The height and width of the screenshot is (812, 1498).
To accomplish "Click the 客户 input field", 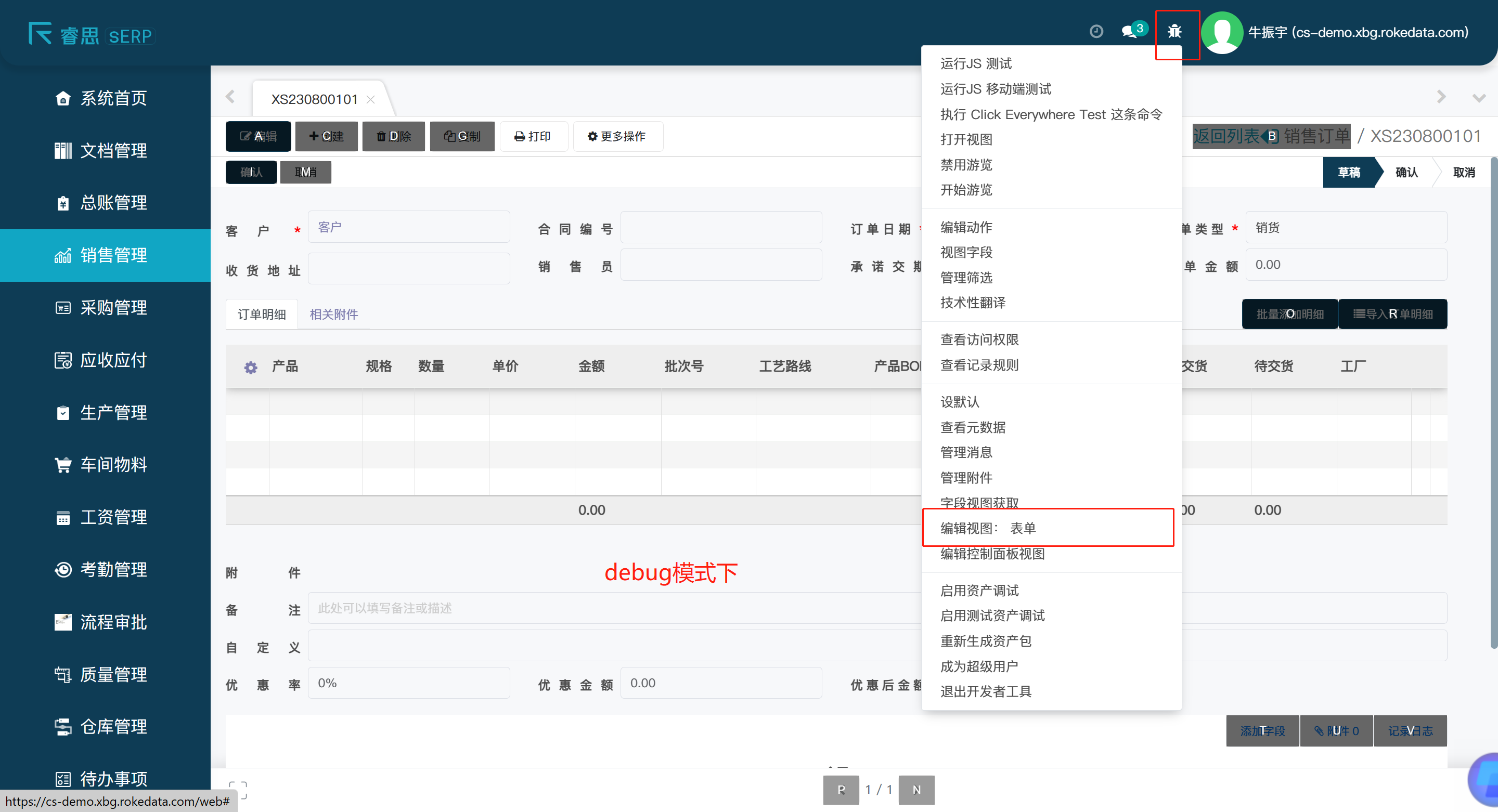I will (x=408, y=227).
